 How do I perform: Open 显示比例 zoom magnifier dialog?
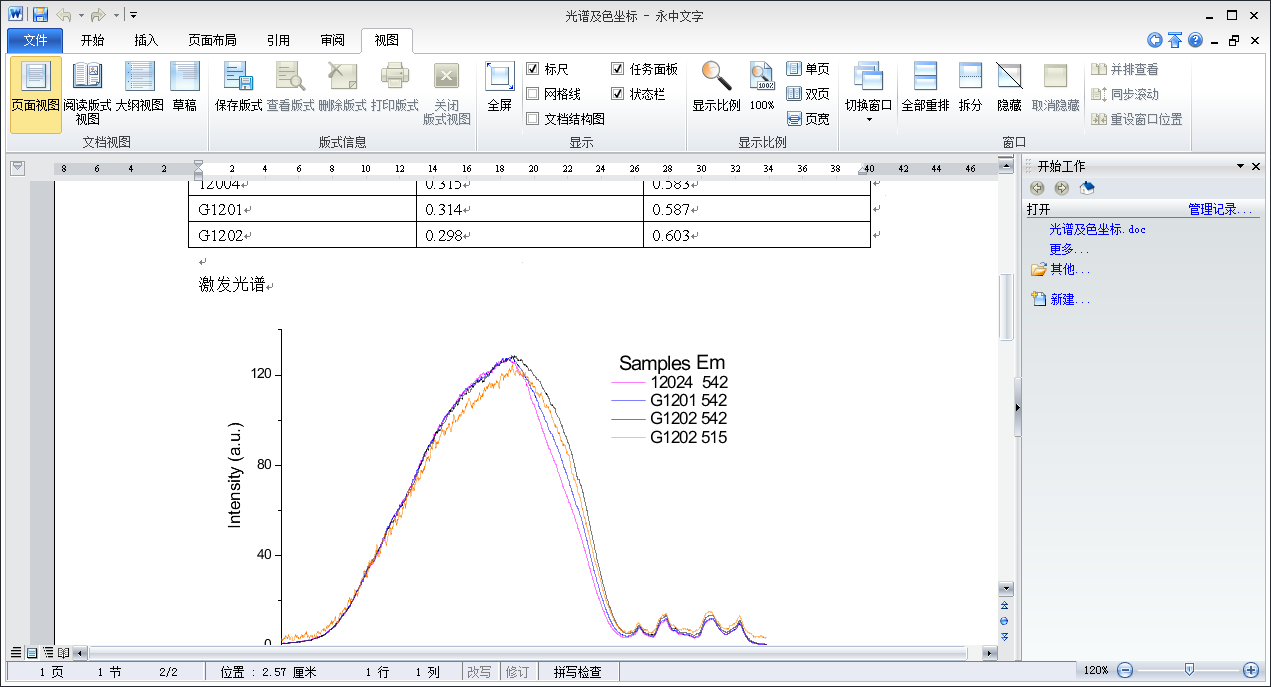coord(716,76)
